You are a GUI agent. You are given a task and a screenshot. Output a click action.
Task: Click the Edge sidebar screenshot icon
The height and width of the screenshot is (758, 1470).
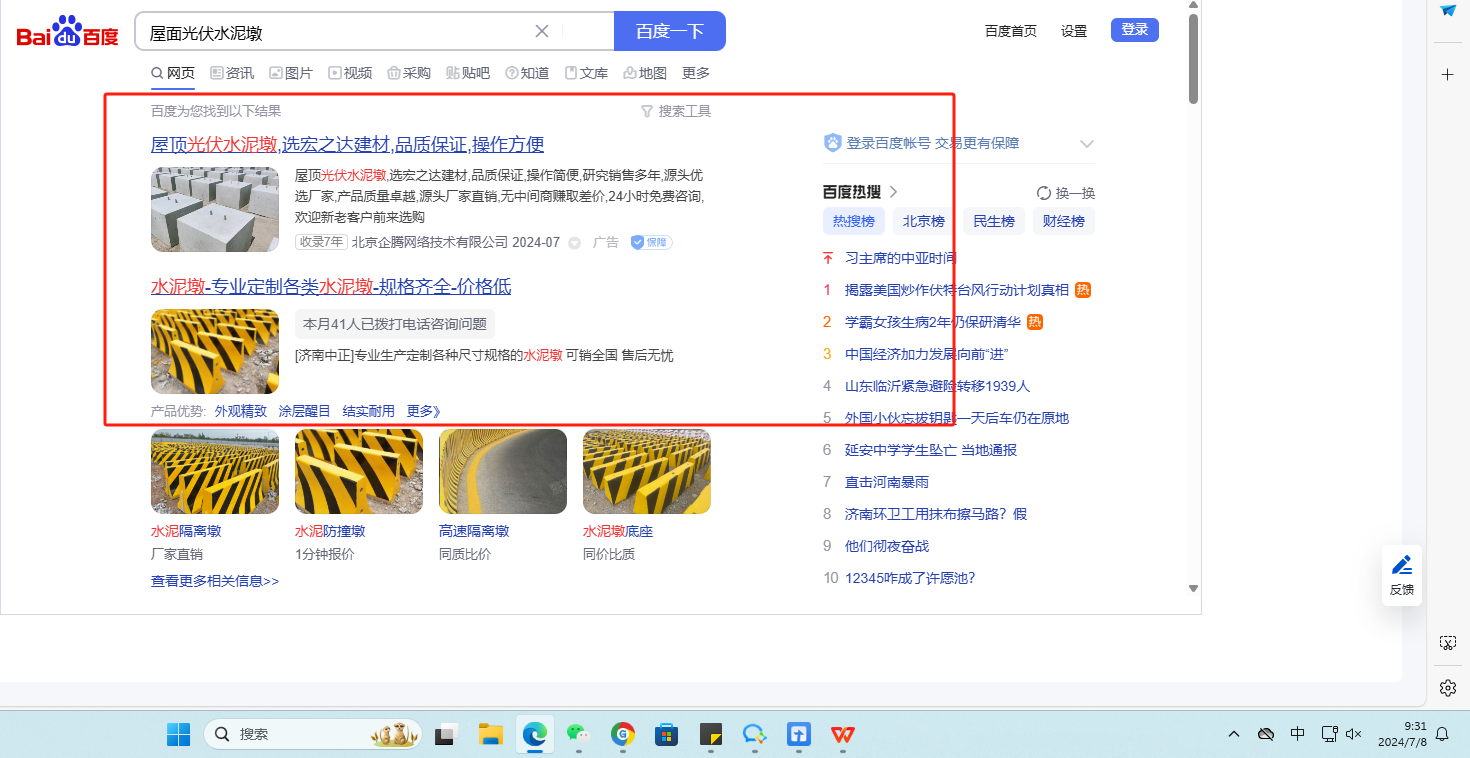click(1447, 642)
